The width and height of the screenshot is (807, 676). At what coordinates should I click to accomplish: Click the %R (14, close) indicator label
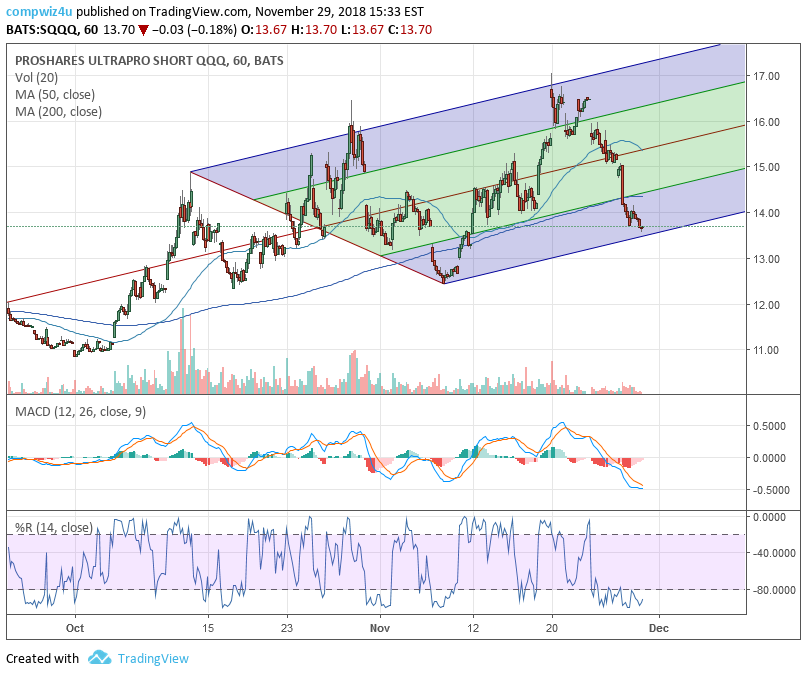(53, 527)
